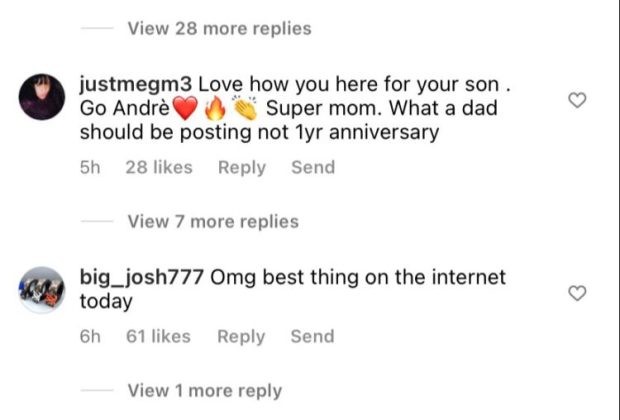Expand View 1 more reply
620x420 pixels.
click(204, 391)
